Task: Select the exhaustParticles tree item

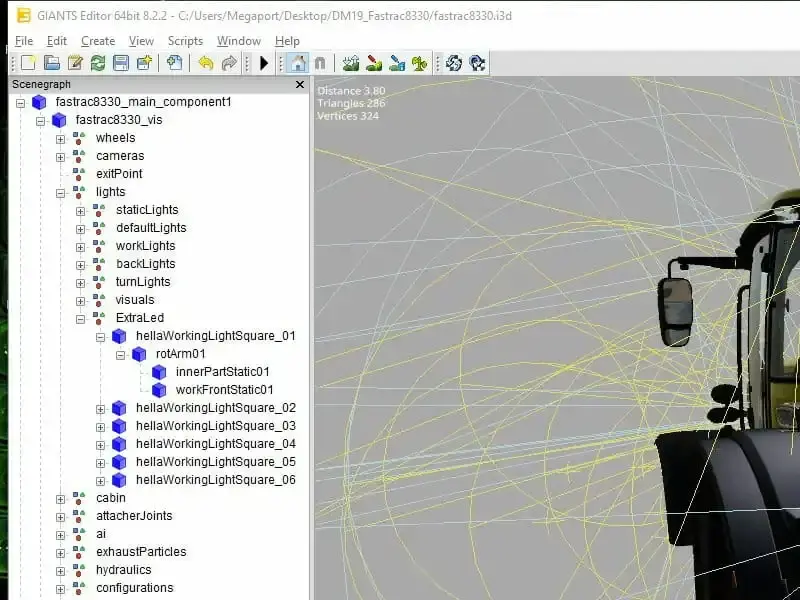Action: tap(141, 552)
